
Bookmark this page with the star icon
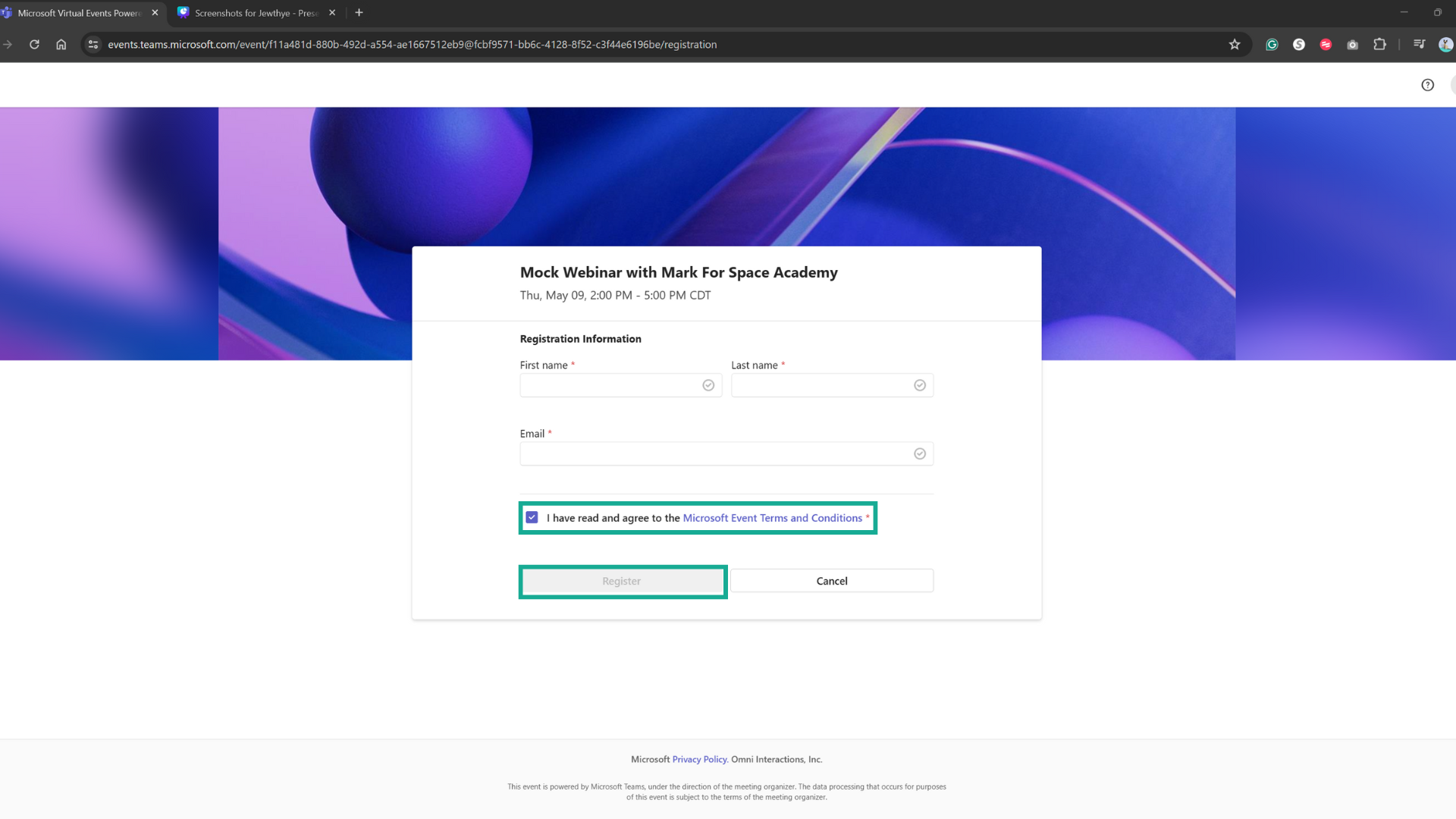pyautogui.click(x=1235, y=45)
